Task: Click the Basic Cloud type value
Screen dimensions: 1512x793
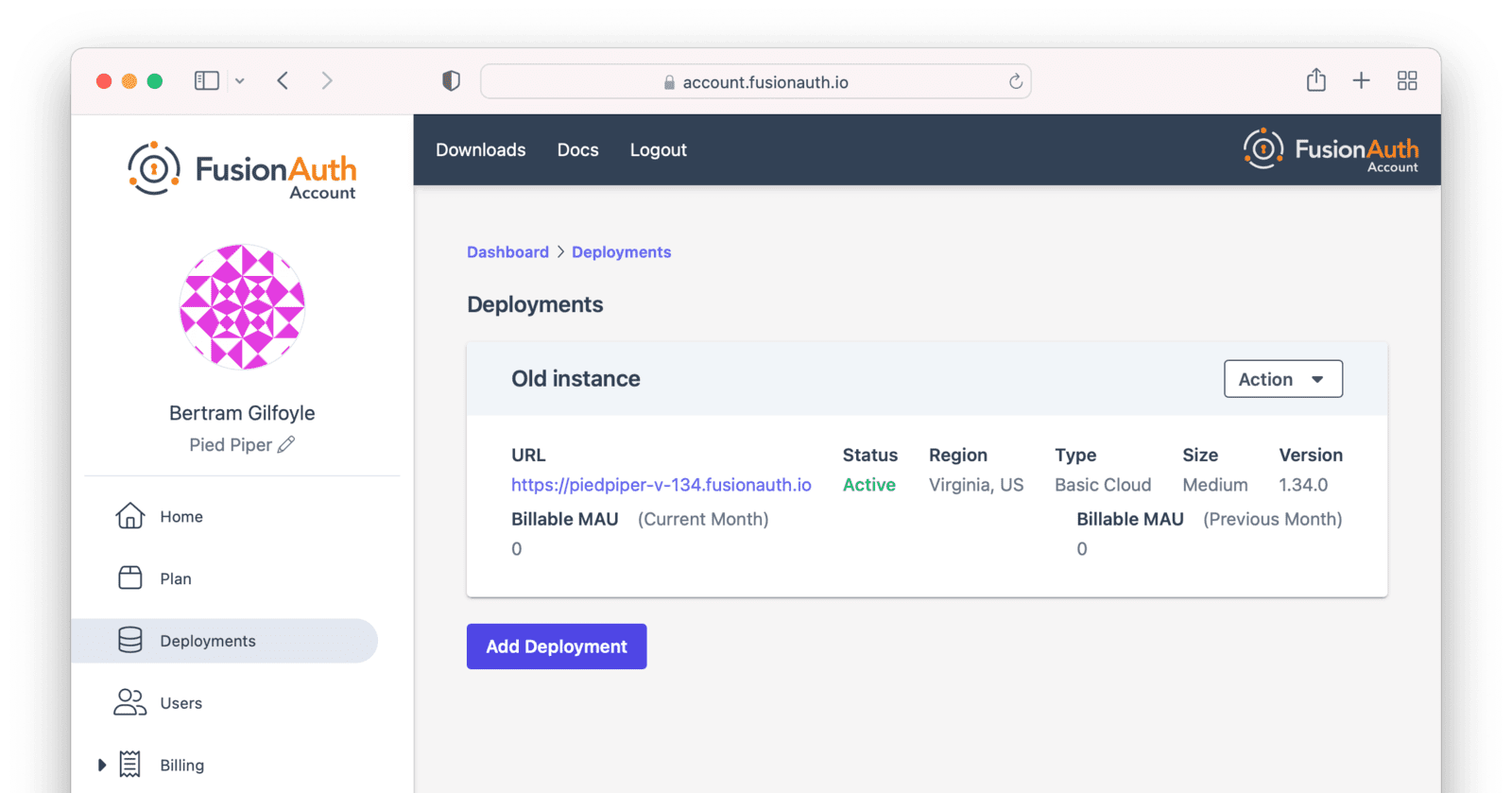Action: pos(1103,485)
